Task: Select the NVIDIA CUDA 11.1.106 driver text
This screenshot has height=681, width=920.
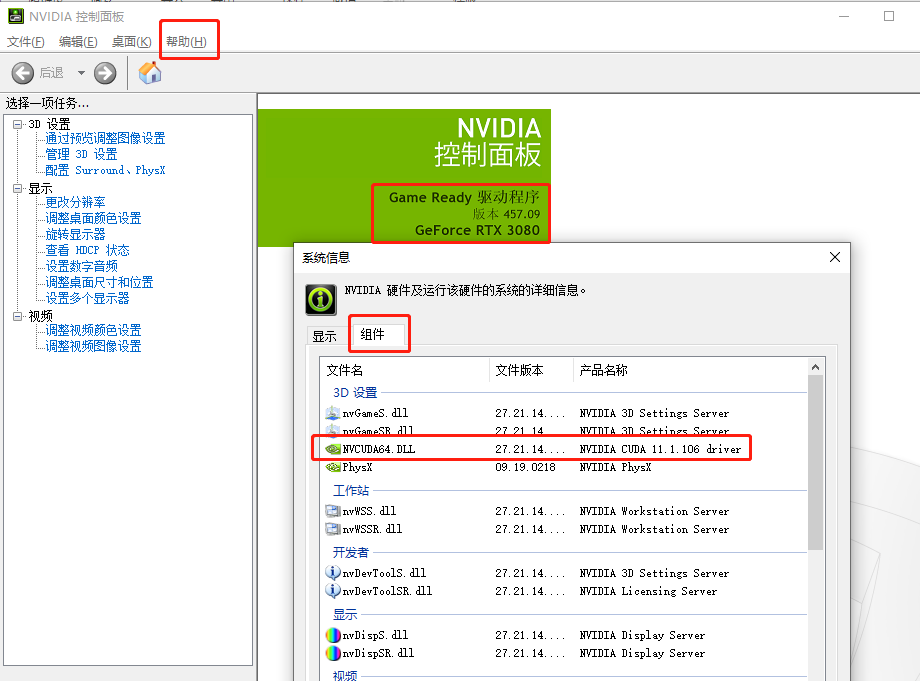Action: click(x=660, y=449)
